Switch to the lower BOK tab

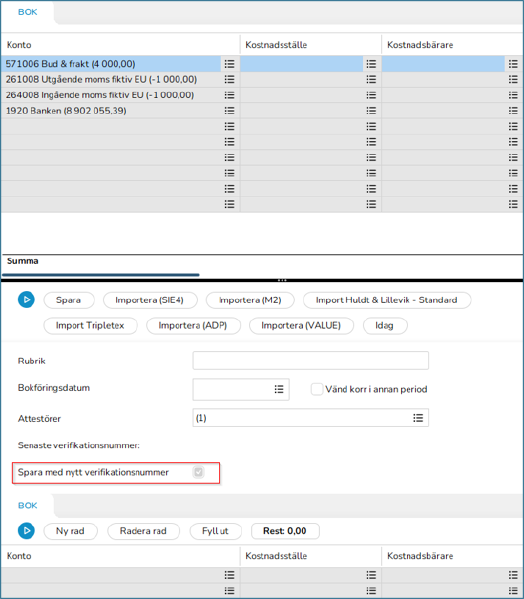pyautogui.click(x=27, y=505)
